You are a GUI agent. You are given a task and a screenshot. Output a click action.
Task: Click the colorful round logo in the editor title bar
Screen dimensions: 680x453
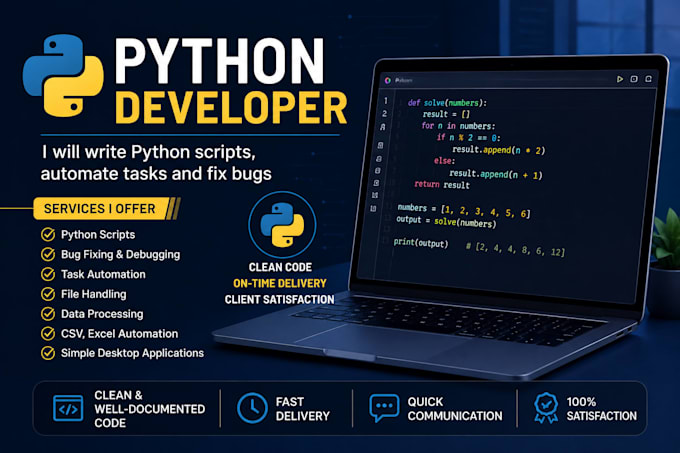click(x=388, y=80)
